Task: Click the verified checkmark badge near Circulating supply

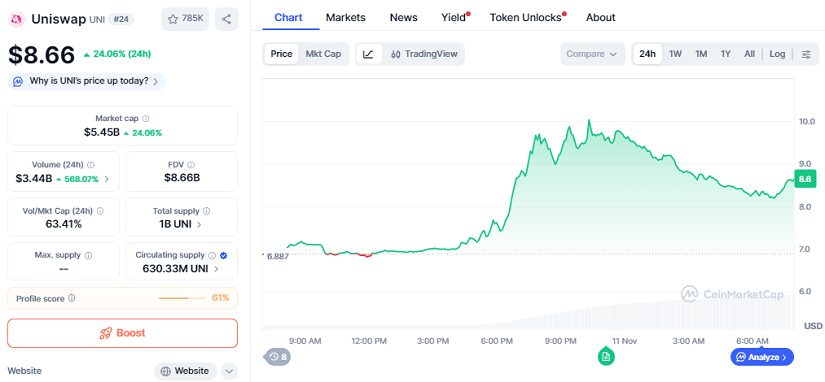Action: click(x=224, y=255)
